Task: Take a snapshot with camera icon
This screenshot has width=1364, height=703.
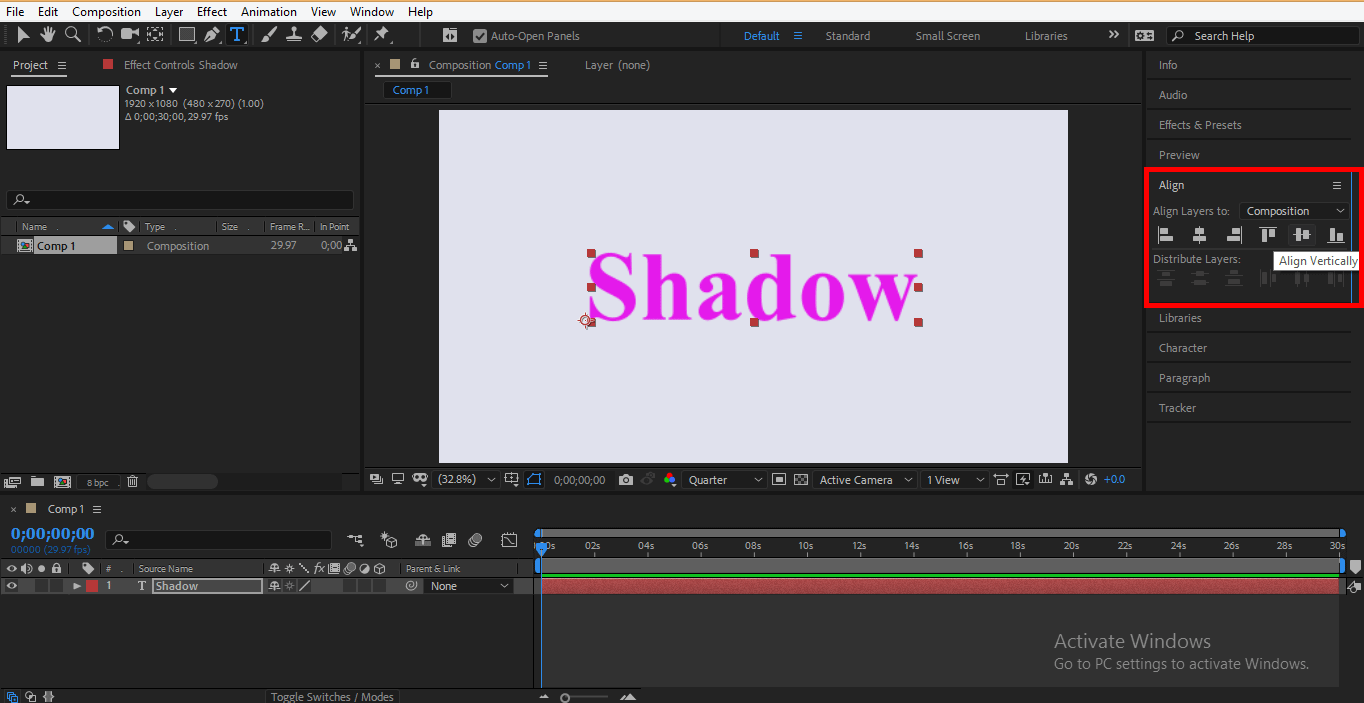Action: click(626, 480)
